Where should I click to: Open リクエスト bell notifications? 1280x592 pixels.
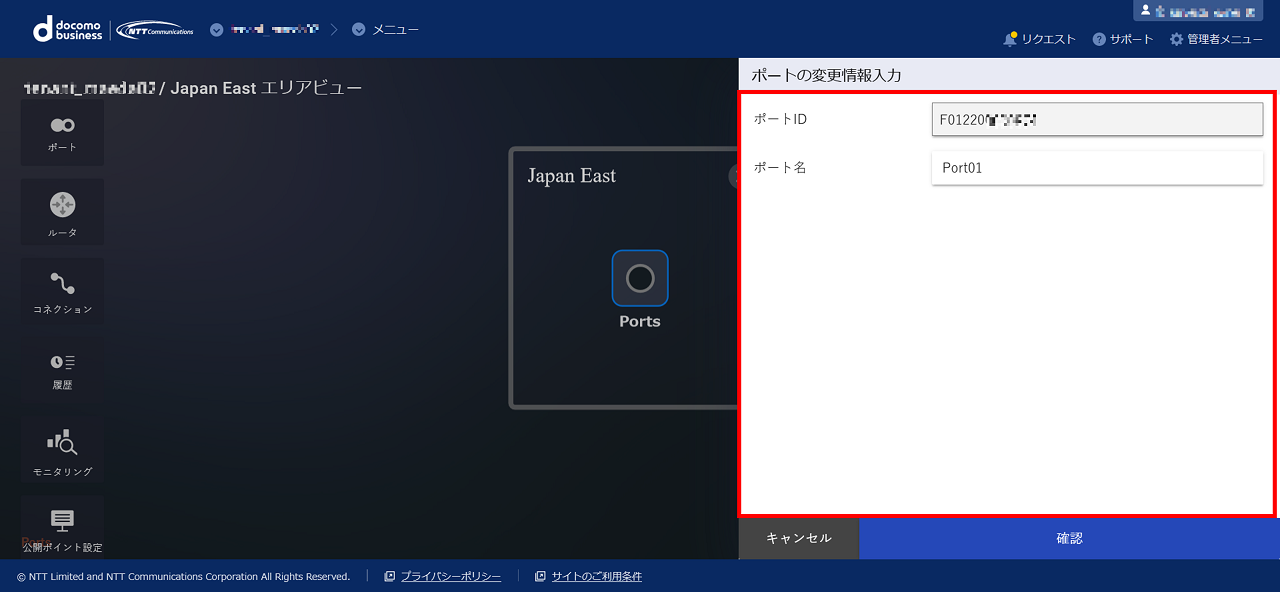pyautogui.click(x=1040, y=39)
